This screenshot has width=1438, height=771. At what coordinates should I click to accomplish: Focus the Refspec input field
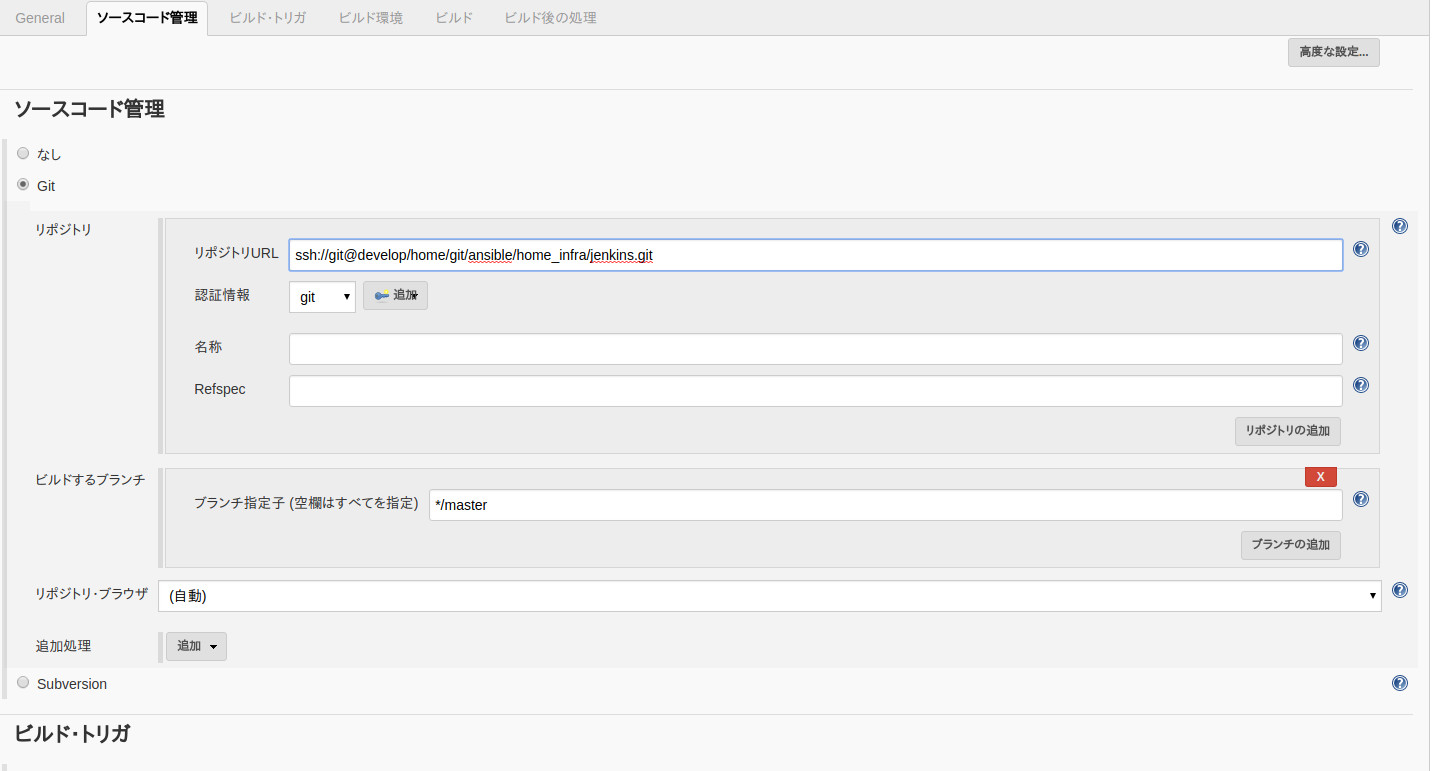point(815,391)
